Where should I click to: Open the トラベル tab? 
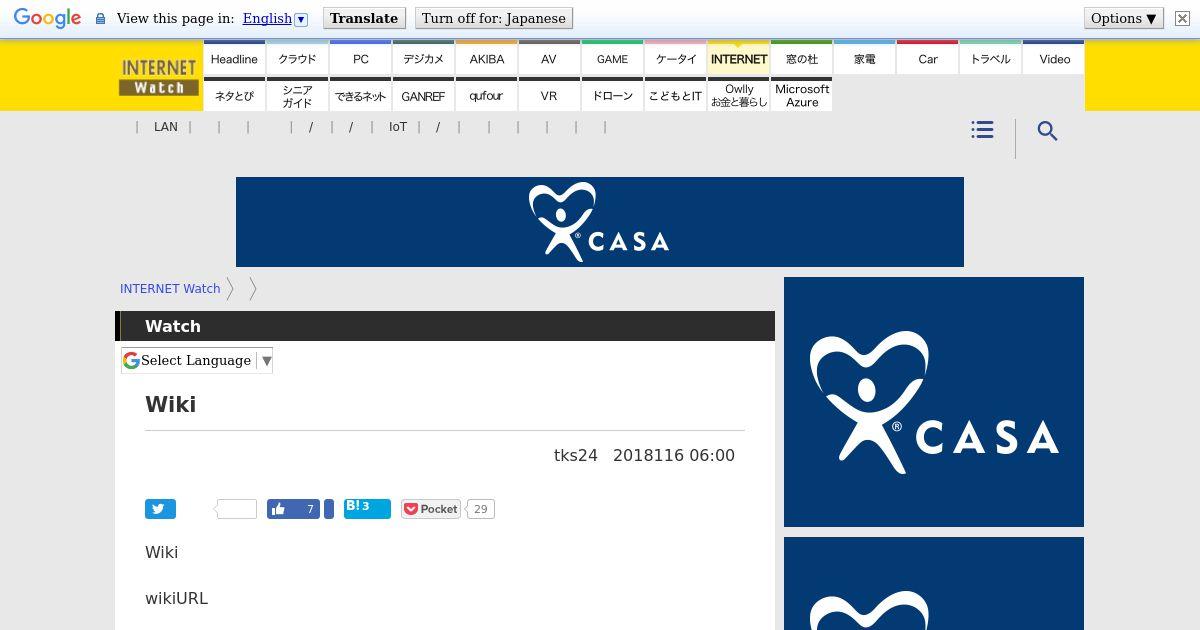(991, 58)
